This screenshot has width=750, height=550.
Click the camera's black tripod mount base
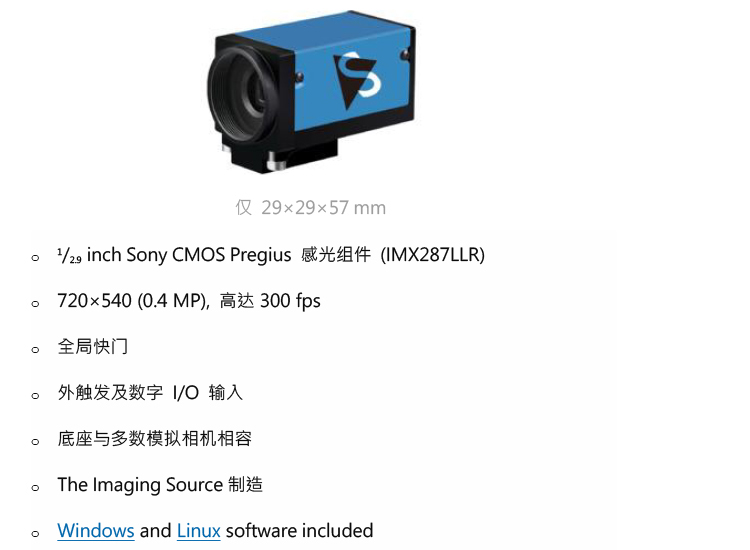point(282,153)
